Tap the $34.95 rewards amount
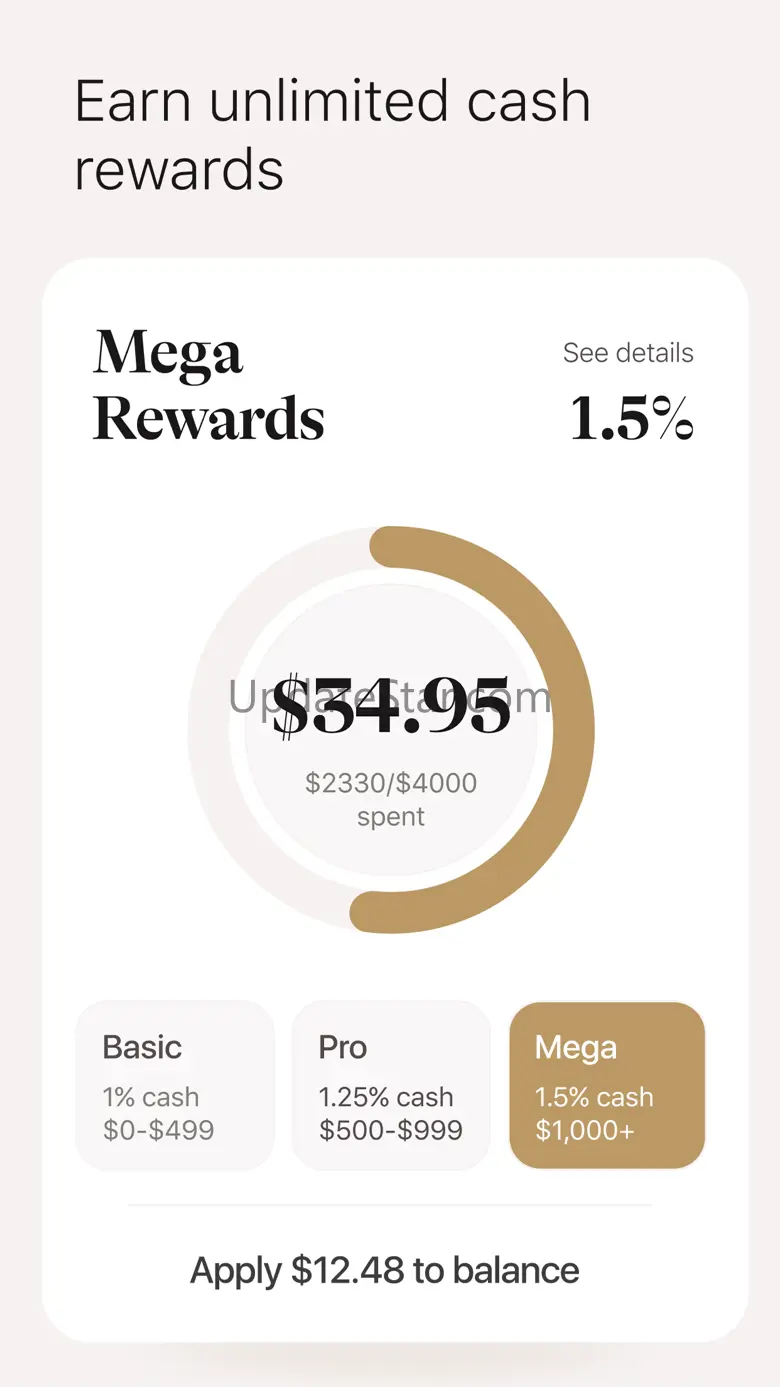Viewport: 780px width, 1387px height. click(x=391, y=705)
